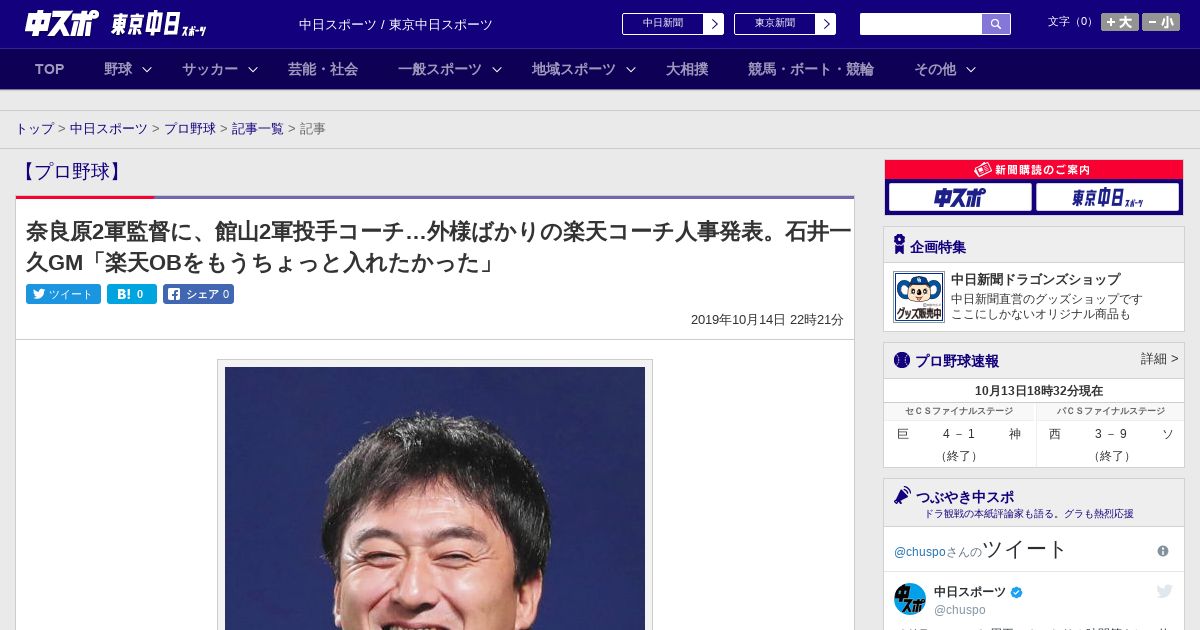Open the 新聞購読のご案内 banner heading

(x=1034, y=170)
